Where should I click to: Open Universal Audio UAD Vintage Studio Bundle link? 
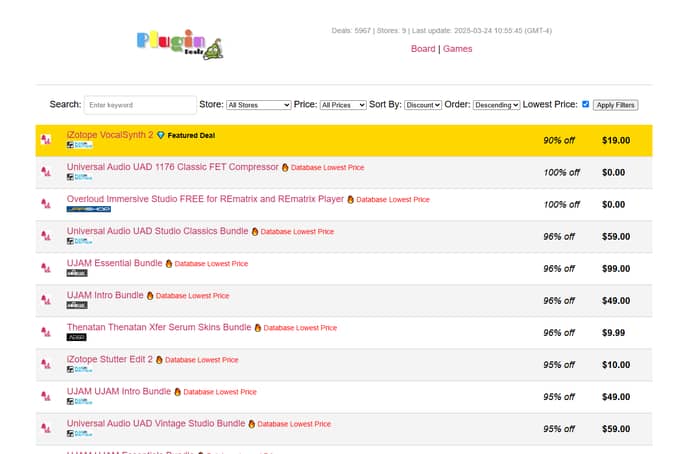pos(156,424)
